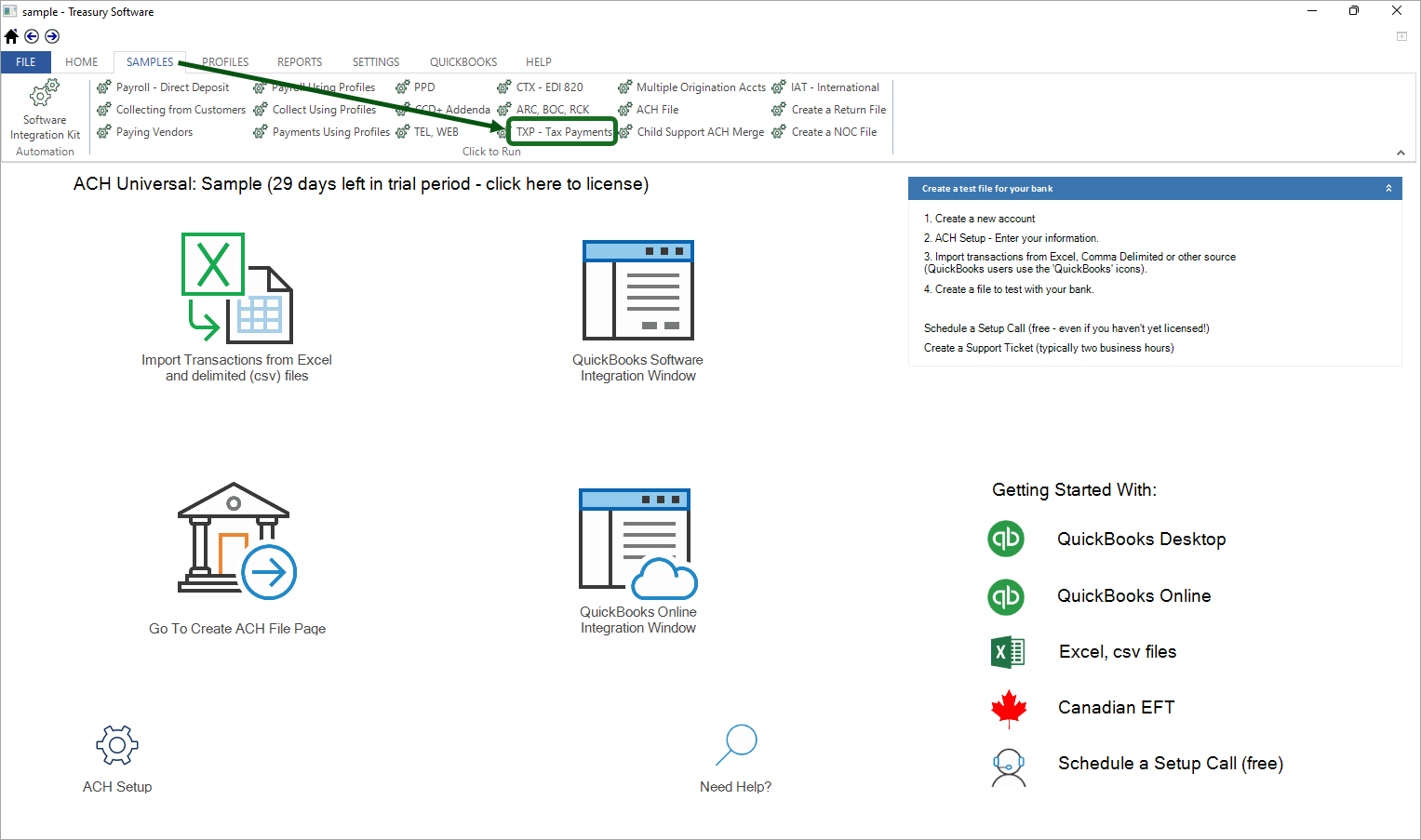The image size is (1421, 840).
Task: Open the HELP ribbon tab
Action: click(539, 62)
